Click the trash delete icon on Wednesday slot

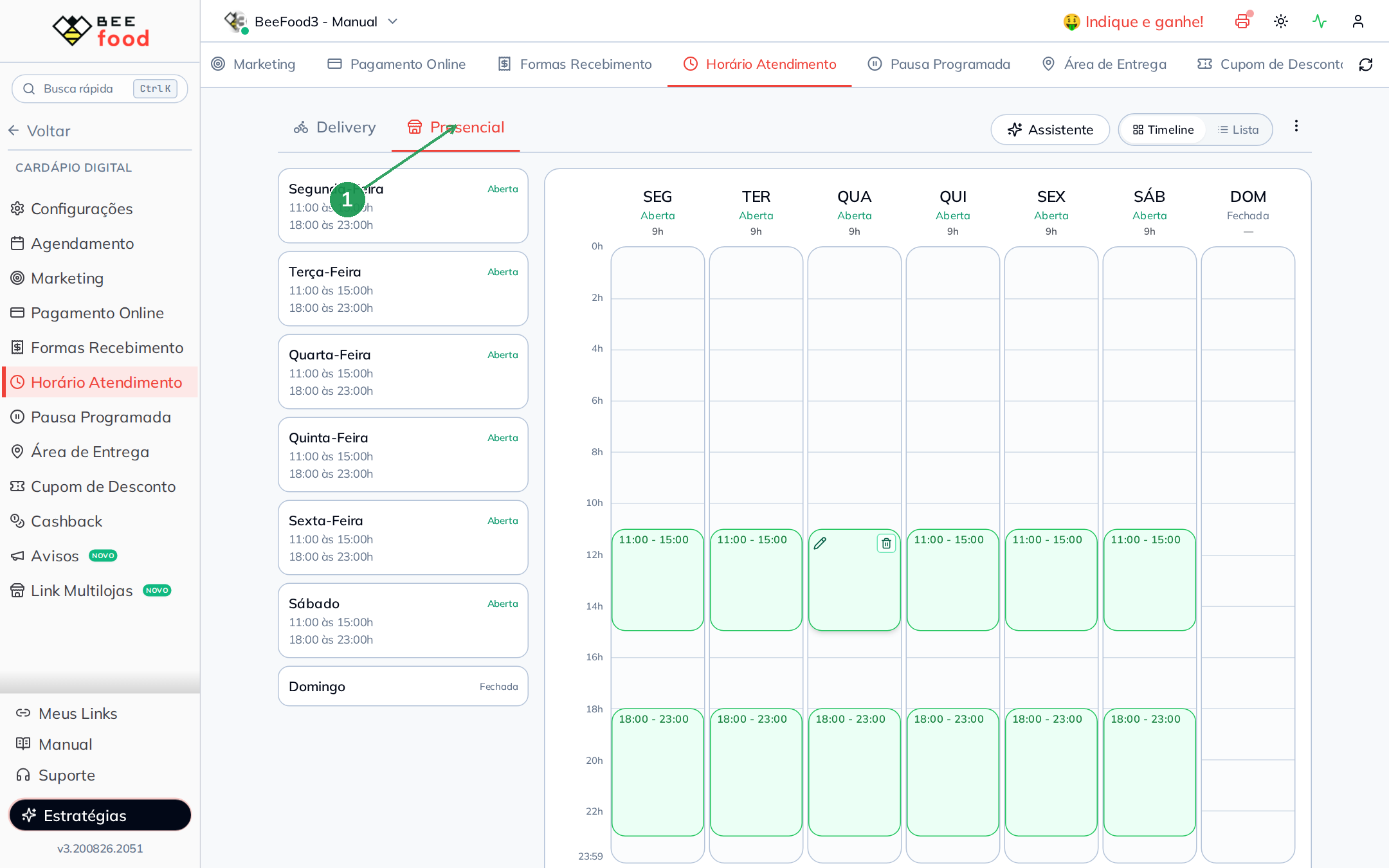886,543
